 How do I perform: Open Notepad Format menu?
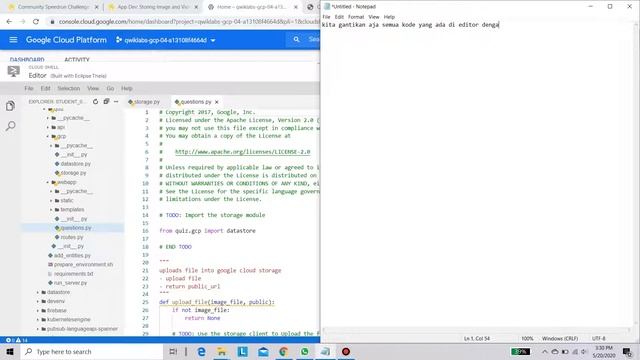coord(356,17)
